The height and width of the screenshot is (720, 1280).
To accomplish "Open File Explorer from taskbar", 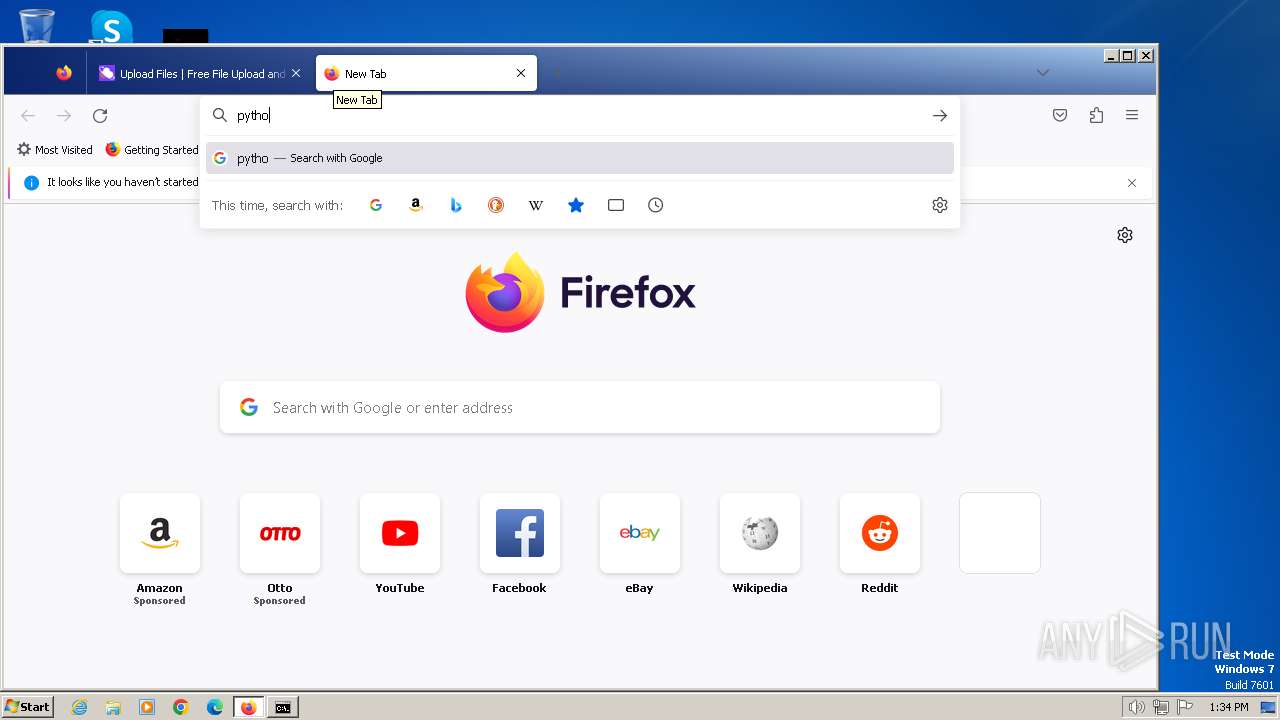I will tap(113, 707).
